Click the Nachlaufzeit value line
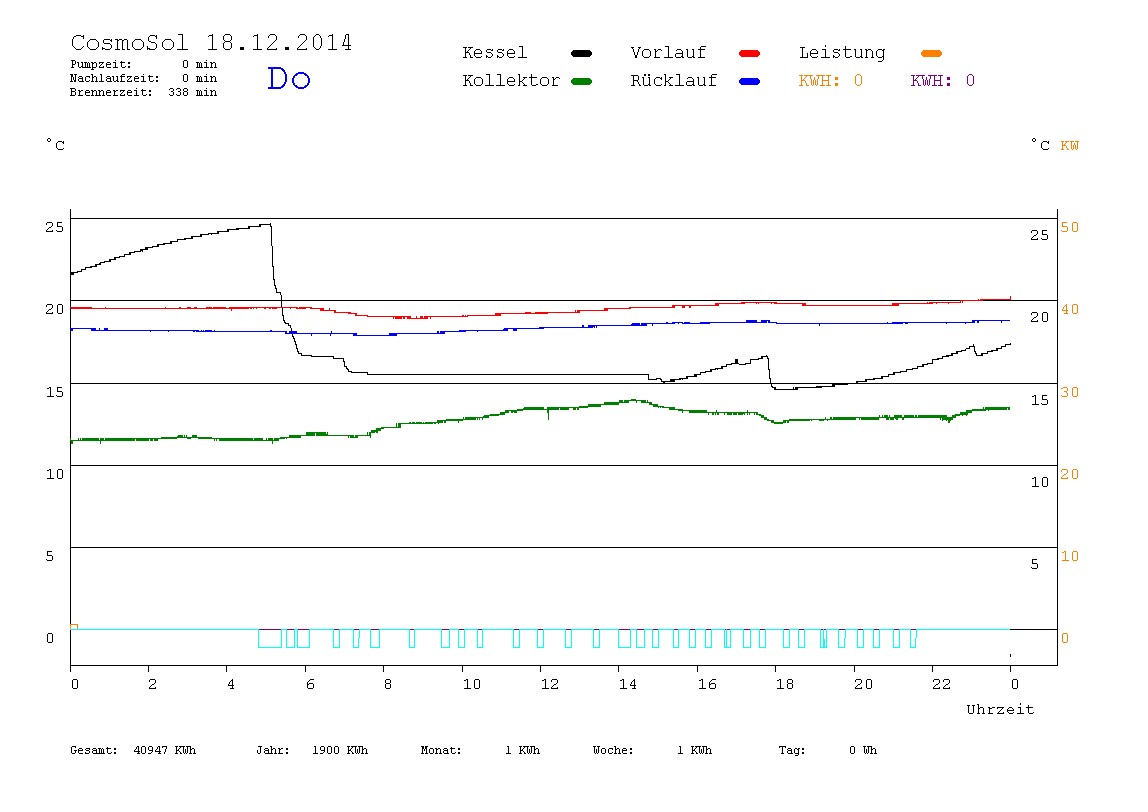This screenshot has width=1148, height=812. 144,78
